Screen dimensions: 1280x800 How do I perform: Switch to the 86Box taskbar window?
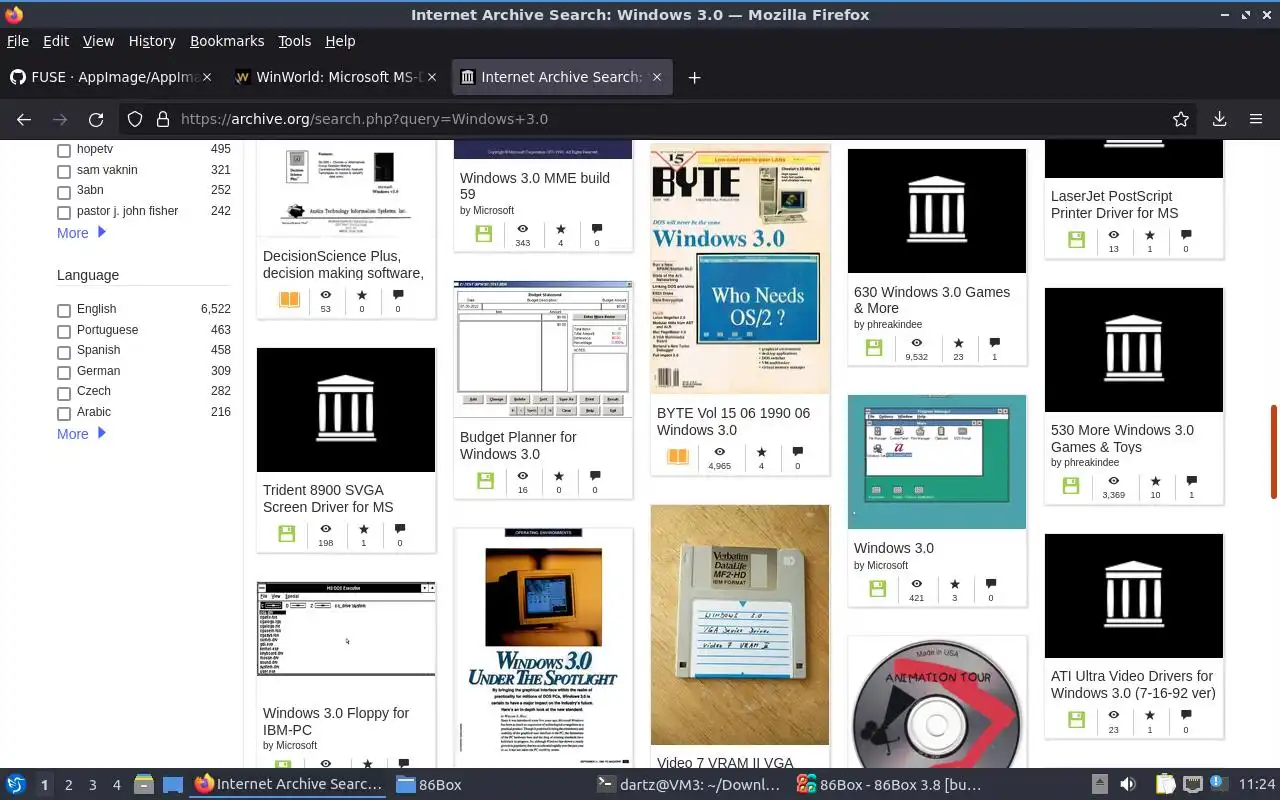tap(429, 785)
